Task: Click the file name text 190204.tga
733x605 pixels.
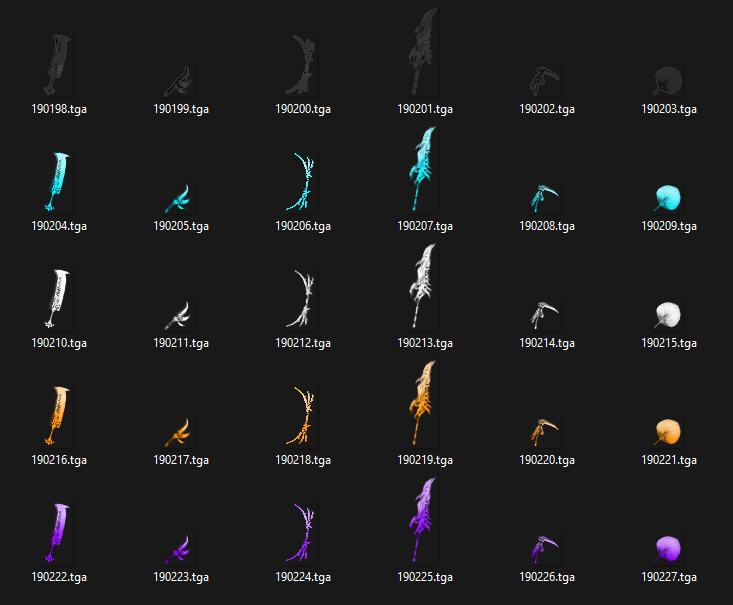Action: coord(59,226)
